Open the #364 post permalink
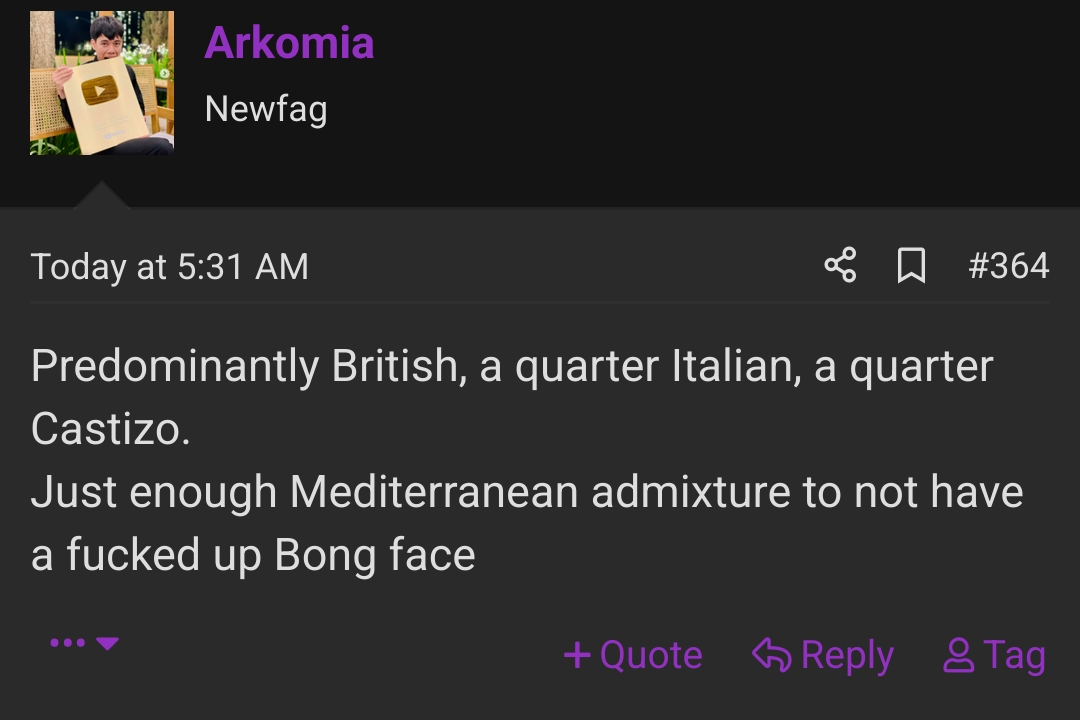The height and width of the screenshot is (720, 1080). pyautogui.click(x=1008, y=266)
